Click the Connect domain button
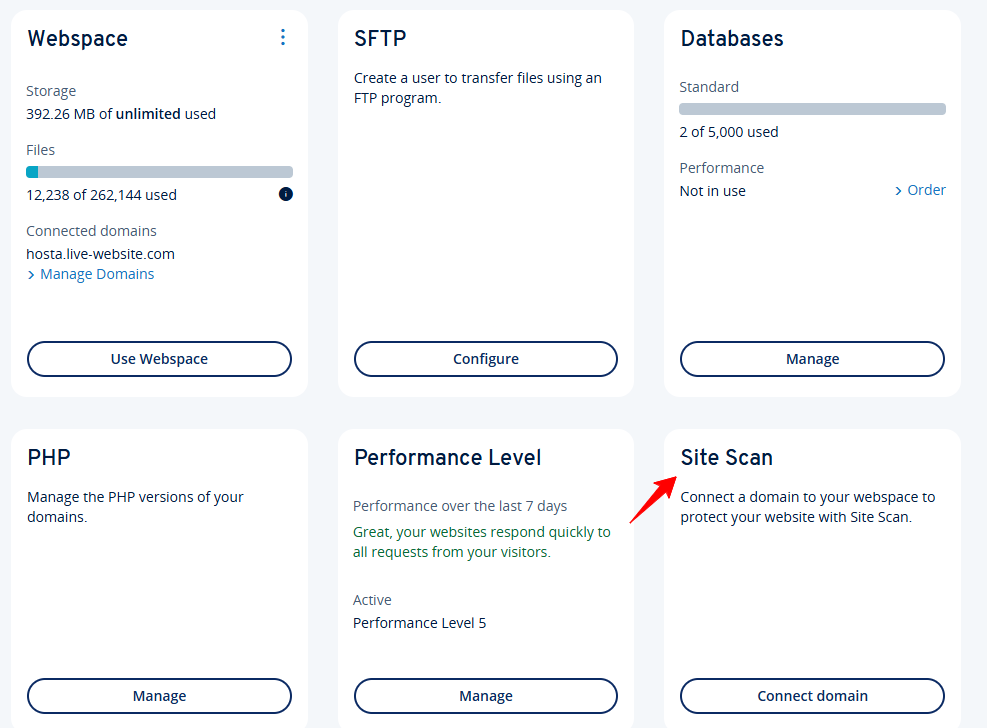Image resolution: width=987 pixels, height=728 pixels. tap(812, 696)
